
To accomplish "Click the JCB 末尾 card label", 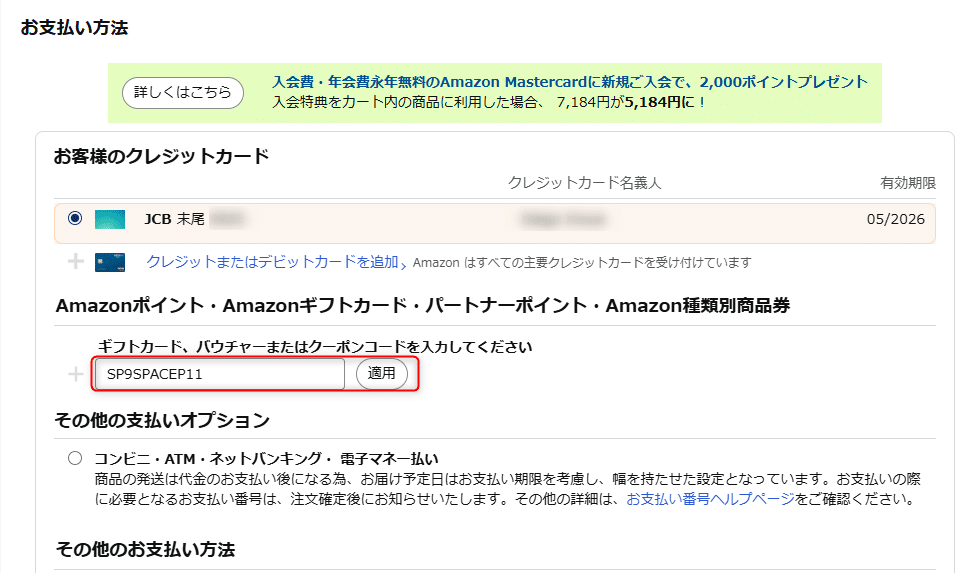I will click(x=174, y=219).
